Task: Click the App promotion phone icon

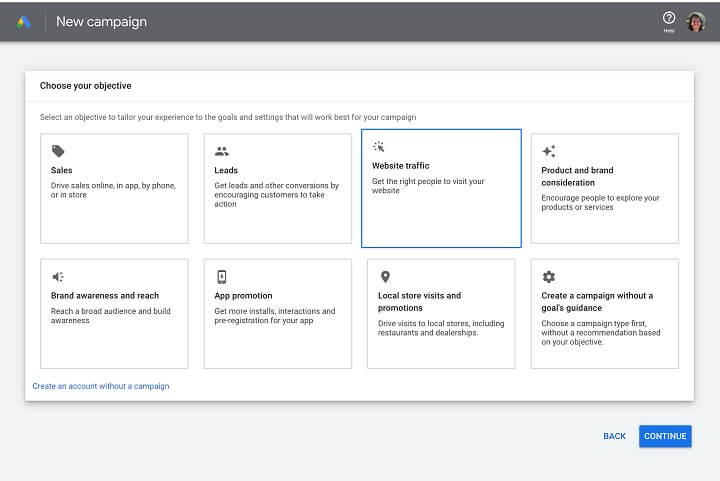Action: click(221, 277)
